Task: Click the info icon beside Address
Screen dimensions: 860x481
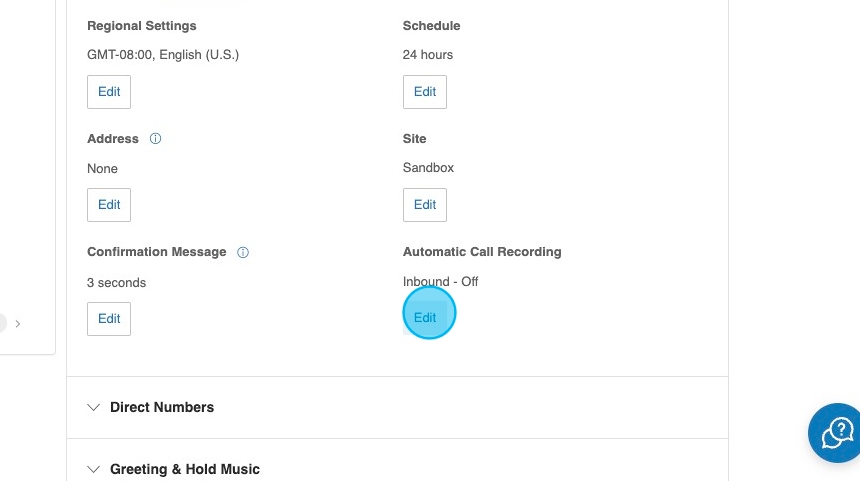Action: tap(155, 139)
